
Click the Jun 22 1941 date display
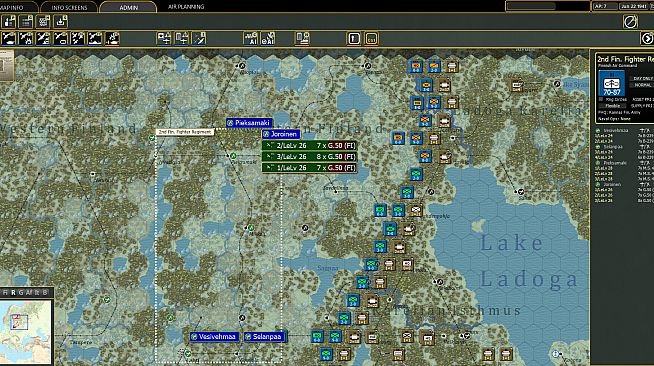point(634,6)
